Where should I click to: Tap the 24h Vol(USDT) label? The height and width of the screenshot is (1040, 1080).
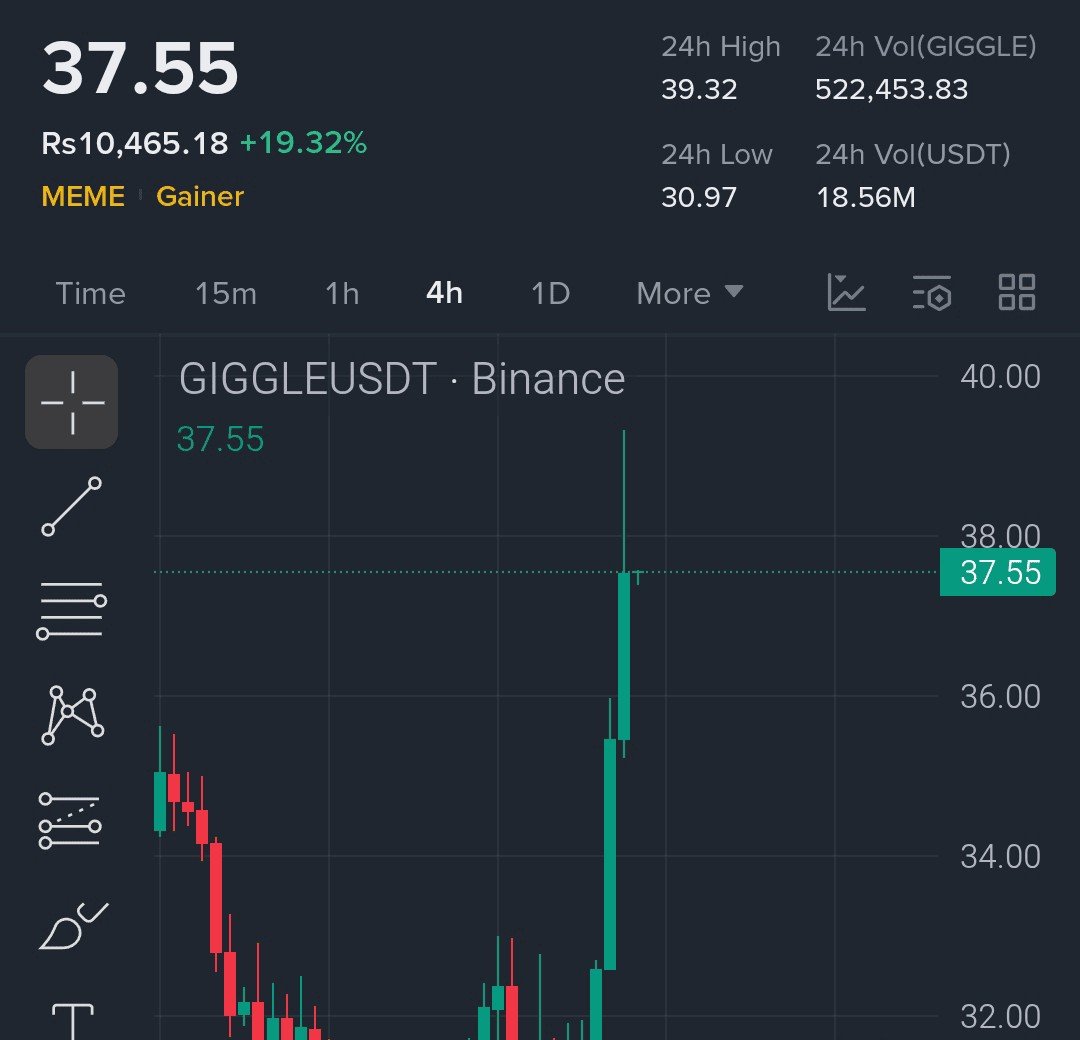[913, 155]
